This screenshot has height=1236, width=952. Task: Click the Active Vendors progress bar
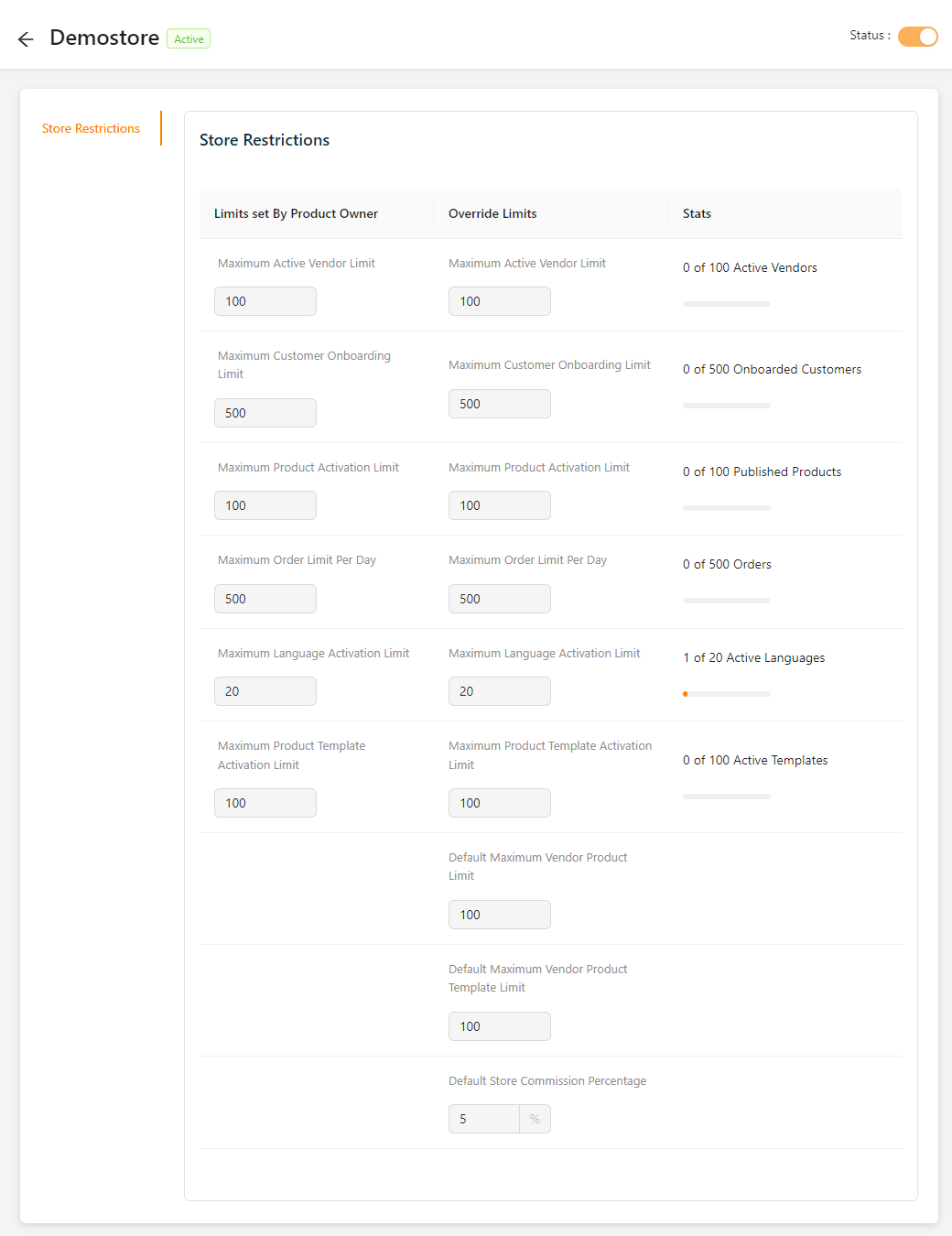pos(727,304)
